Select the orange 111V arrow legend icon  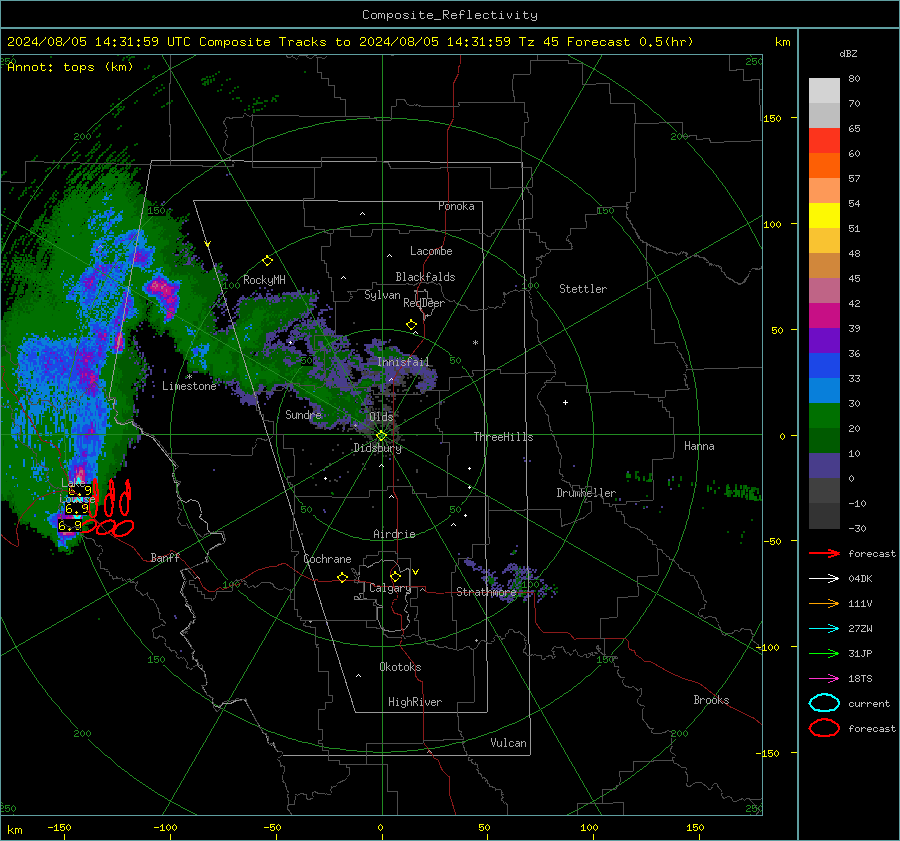point(824,603)
